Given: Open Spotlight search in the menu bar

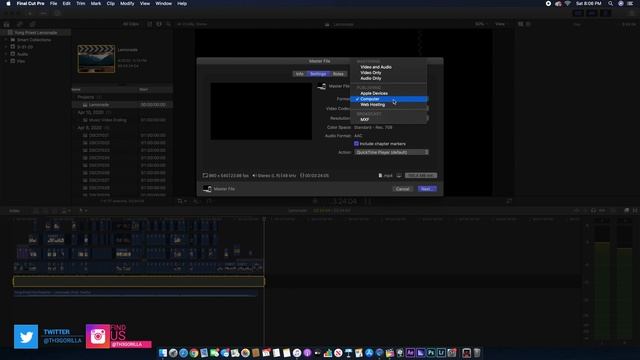Looking at the screenshot, I should click(x=610, y=3).
